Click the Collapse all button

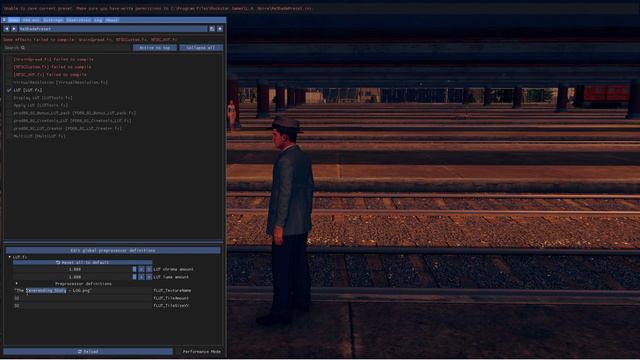pos(201,48)
